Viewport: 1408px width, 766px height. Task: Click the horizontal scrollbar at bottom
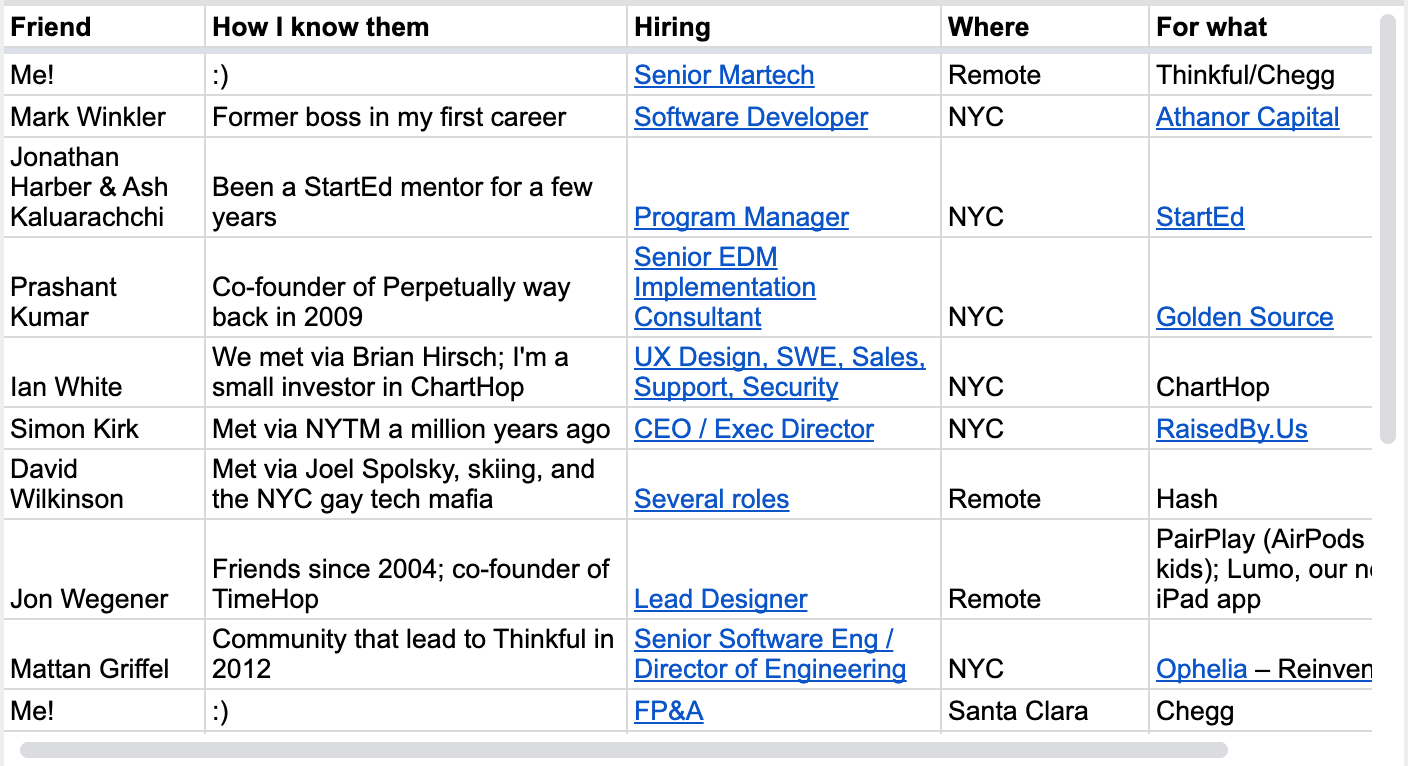coord(624,750)
